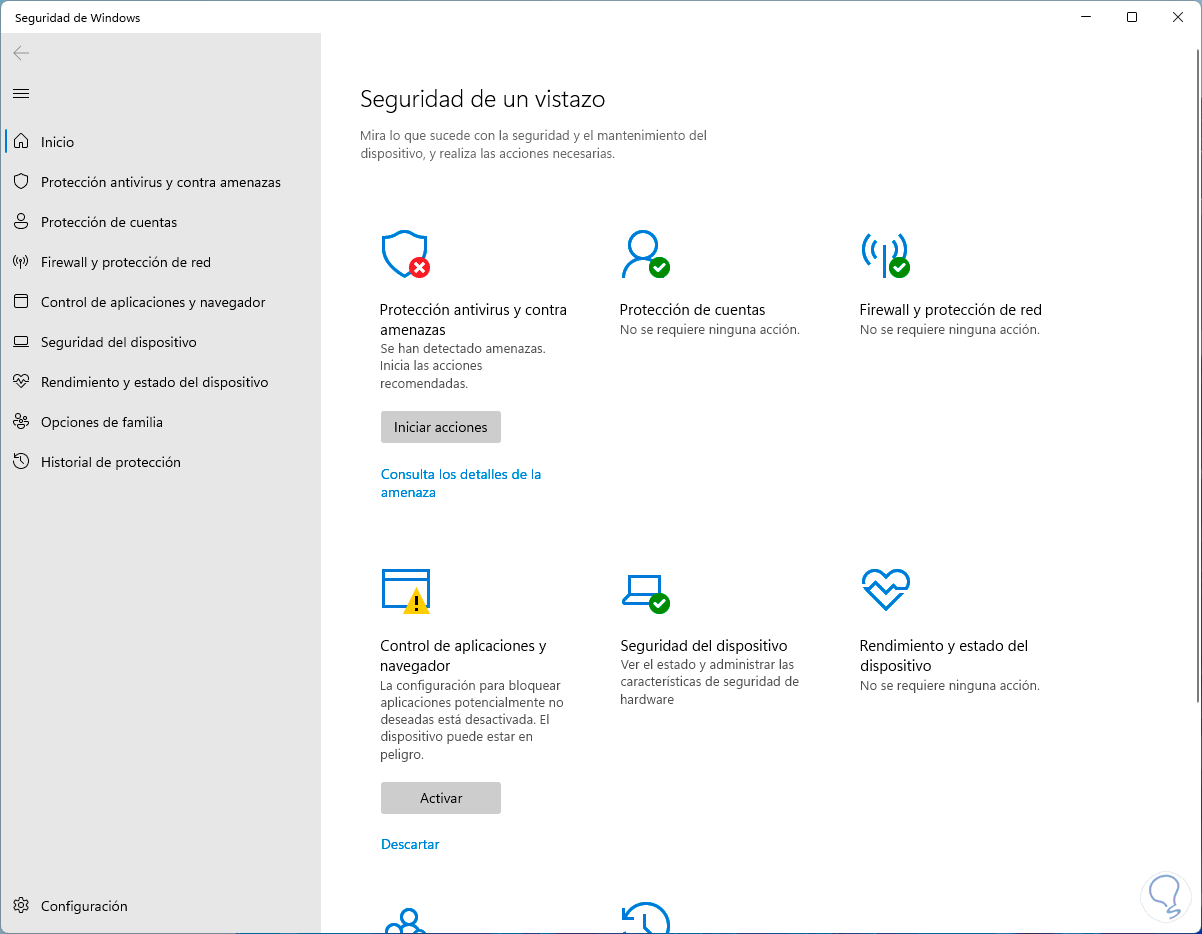The width and height of the screenshot is (1202, 934).
Task: Minimize the Seguridad de Windows window
Action: (x=1086, y=17)
